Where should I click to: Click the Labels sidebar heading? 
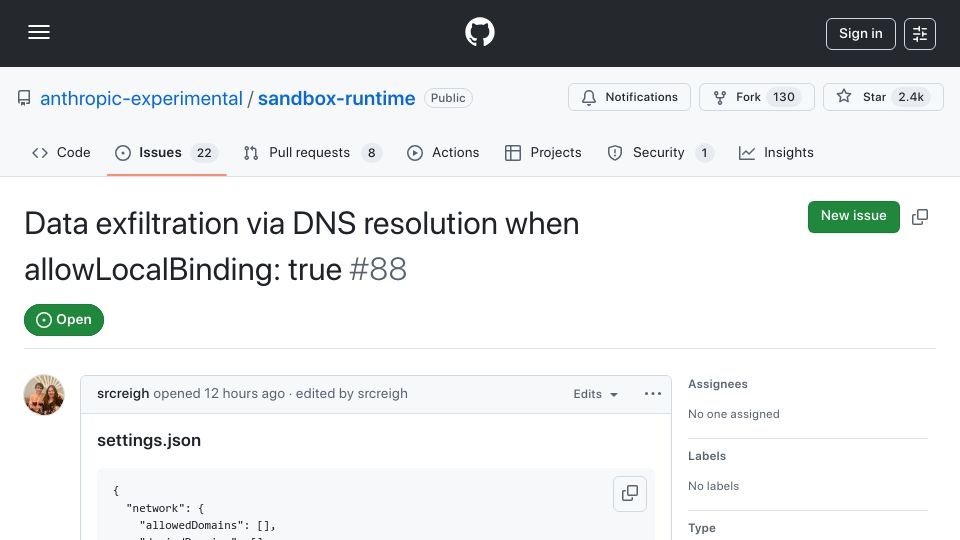click(707, 456)
